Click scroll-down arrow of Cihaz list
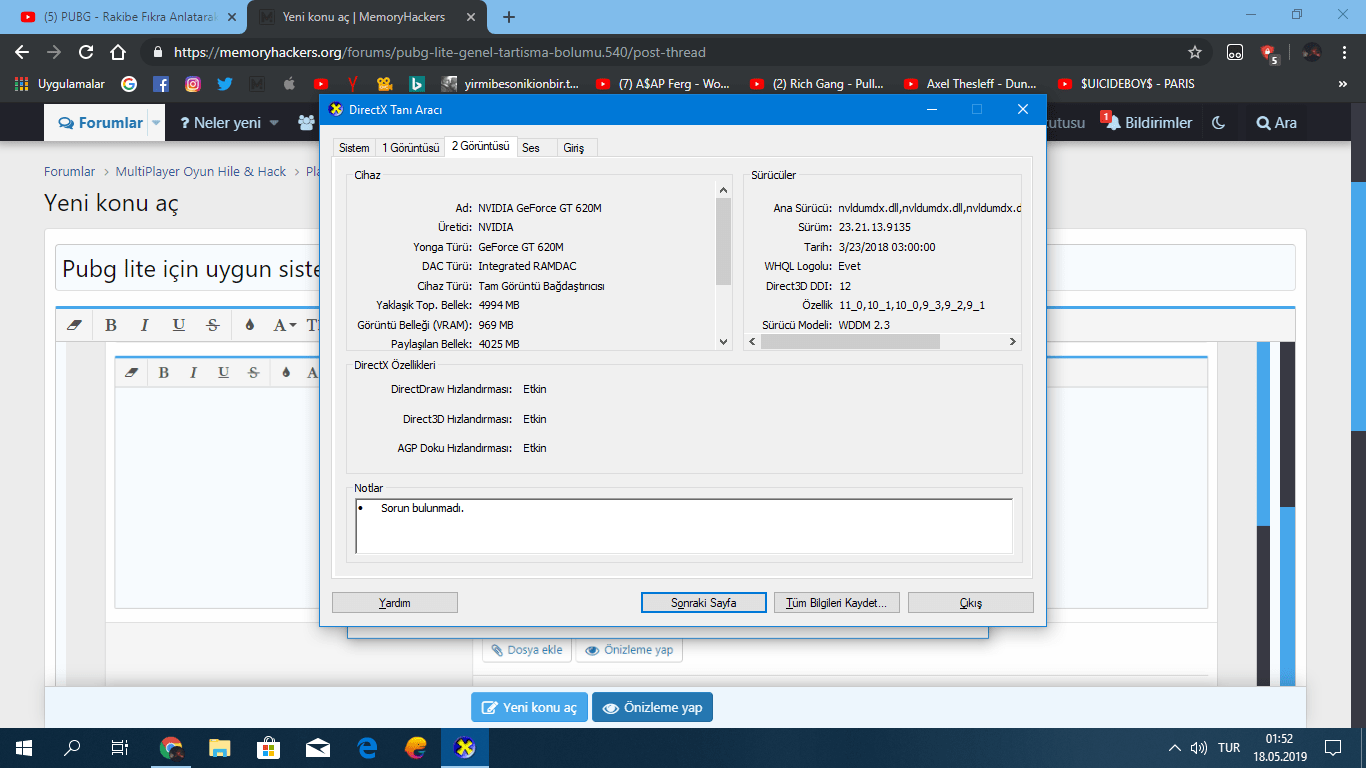Image resolution: width=1366 pixels, height=768 pixels. pyautogui.click(x=724, y=342)
